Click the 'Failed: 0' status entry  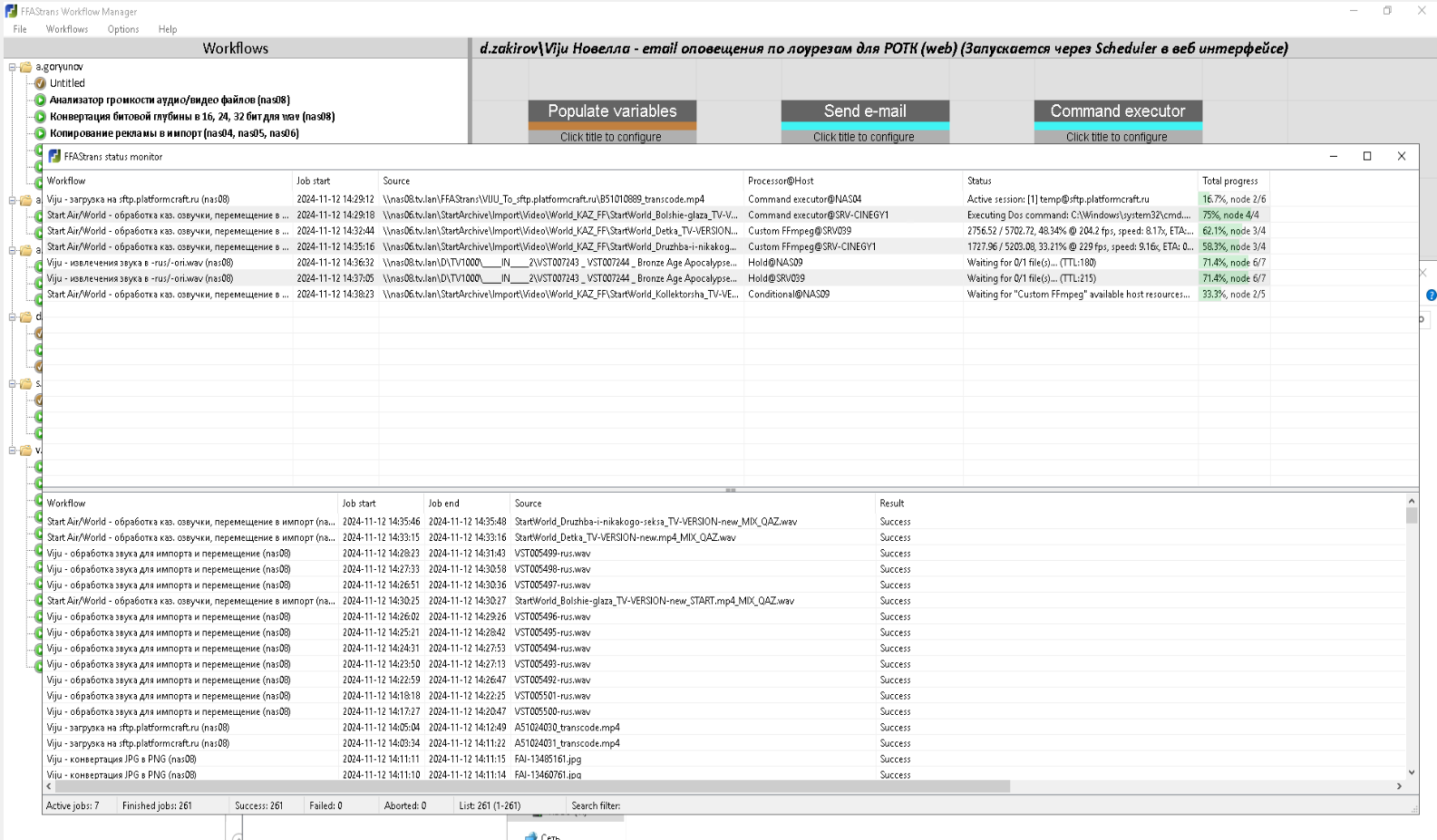click(325, 806)
